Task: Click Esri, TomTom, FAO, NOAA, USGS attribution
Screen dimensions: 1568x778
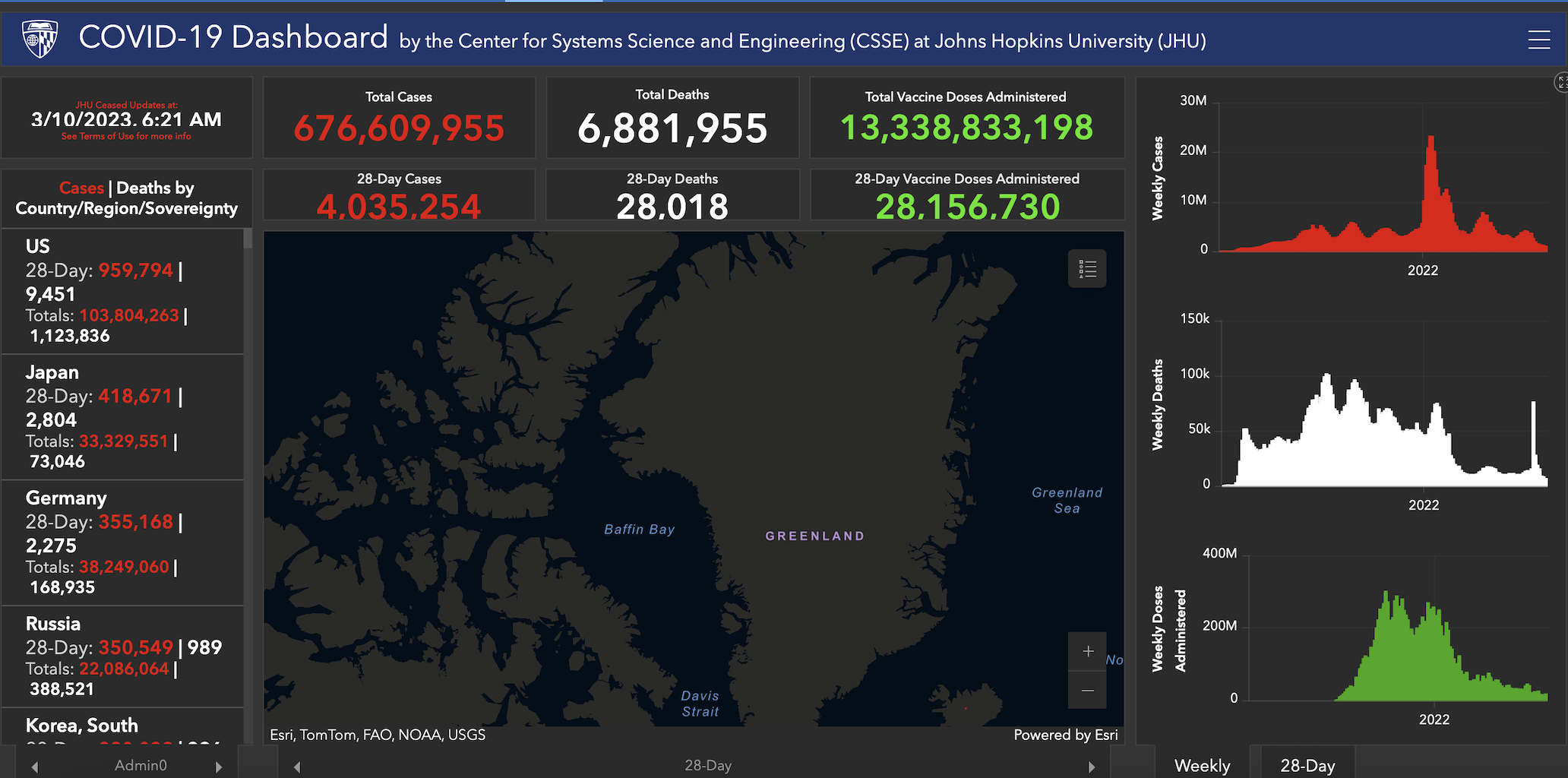Action: click(378, 735)
